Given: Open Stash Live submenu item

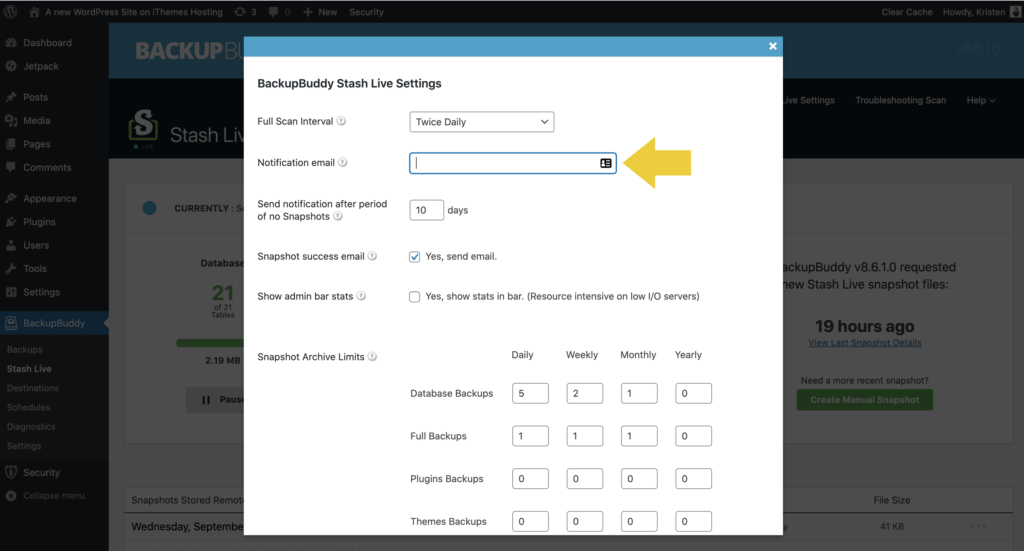Looking at the screenshot, I should (x=29, y=369).
